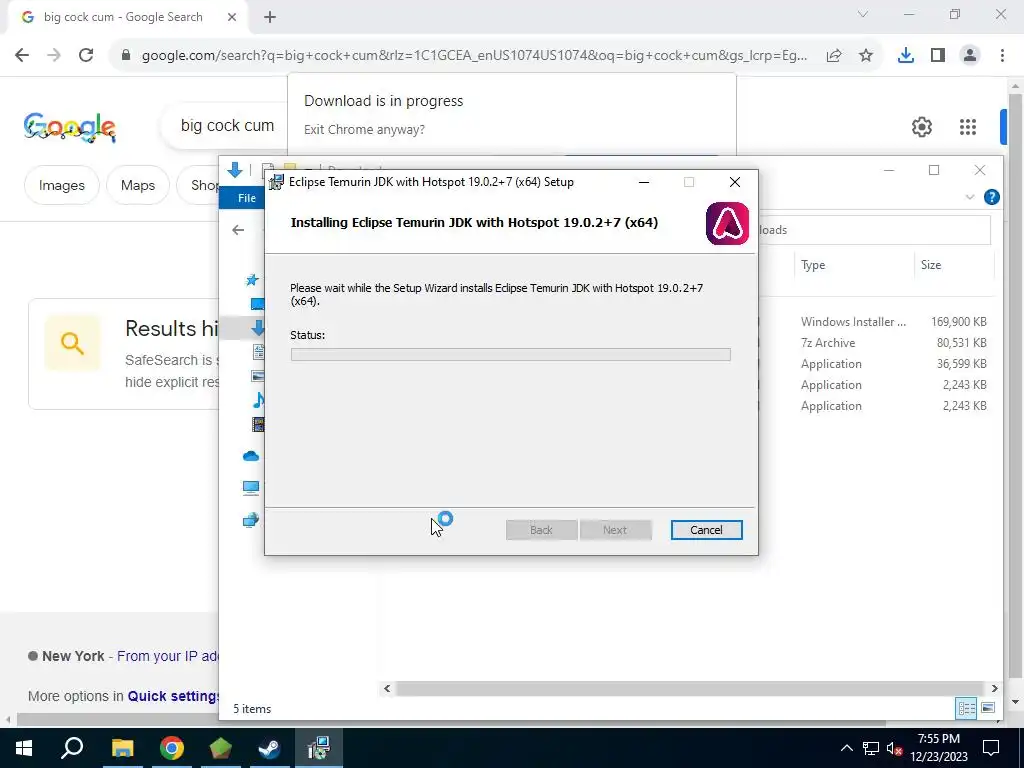Switch Explorer to large icons view
The width and height of the screenshot is (1024, 768).
coord(987,708)
